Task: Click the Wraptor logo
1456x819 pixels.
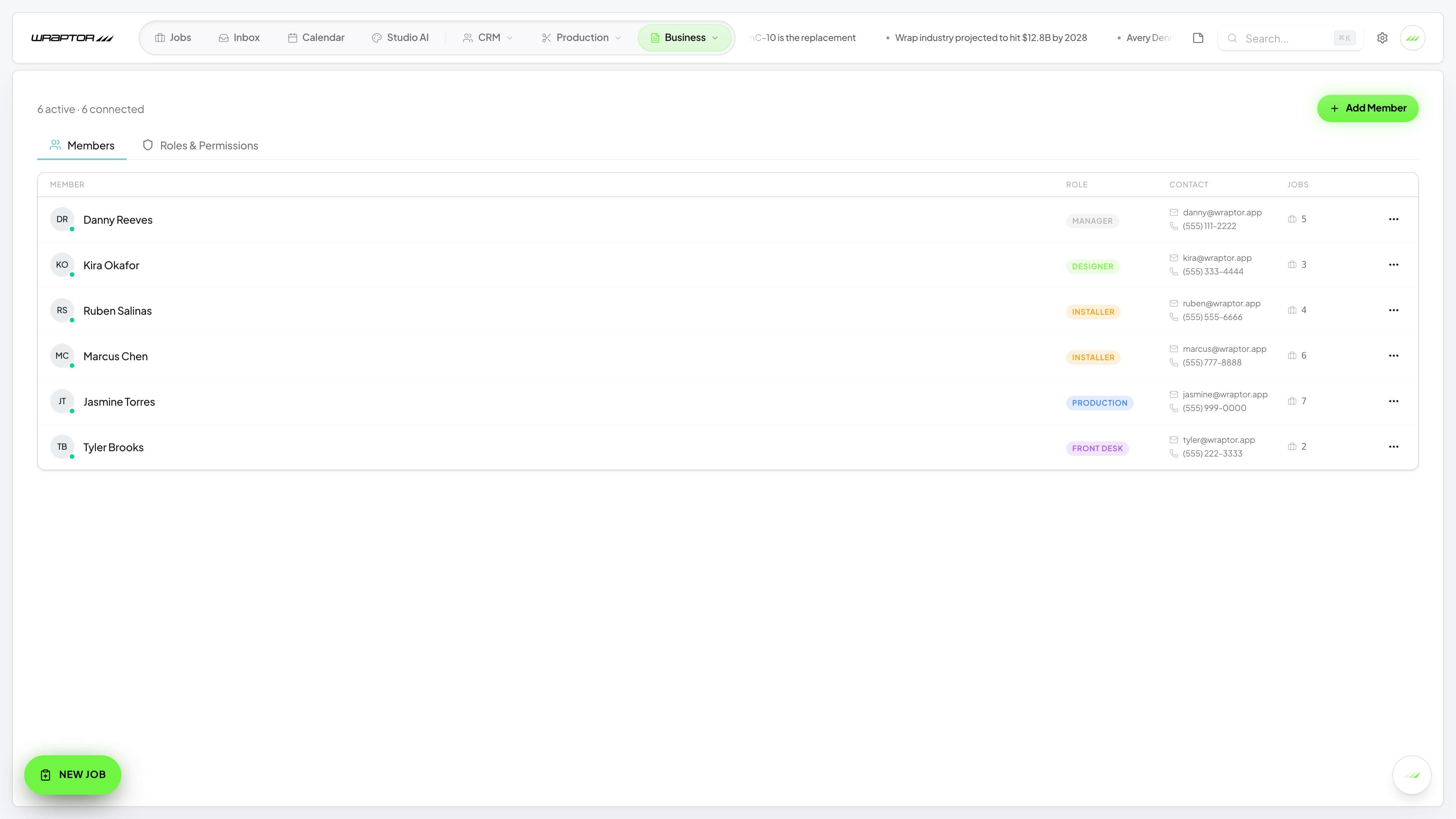Action: 72,38
